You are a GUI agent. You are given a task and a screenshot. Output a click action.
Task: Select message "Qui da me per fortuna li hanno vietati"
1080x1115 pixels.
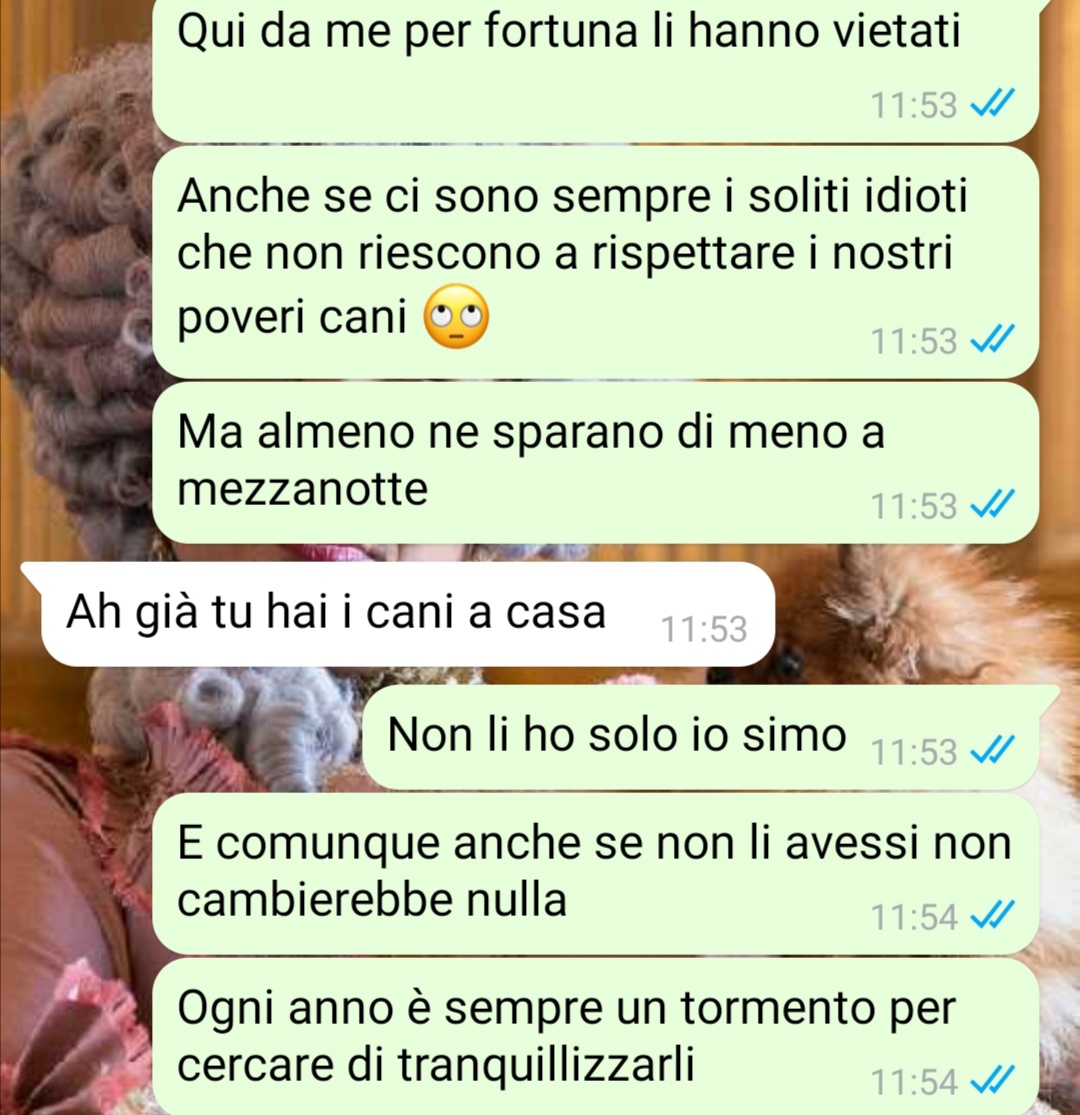(x=596, y=70)
